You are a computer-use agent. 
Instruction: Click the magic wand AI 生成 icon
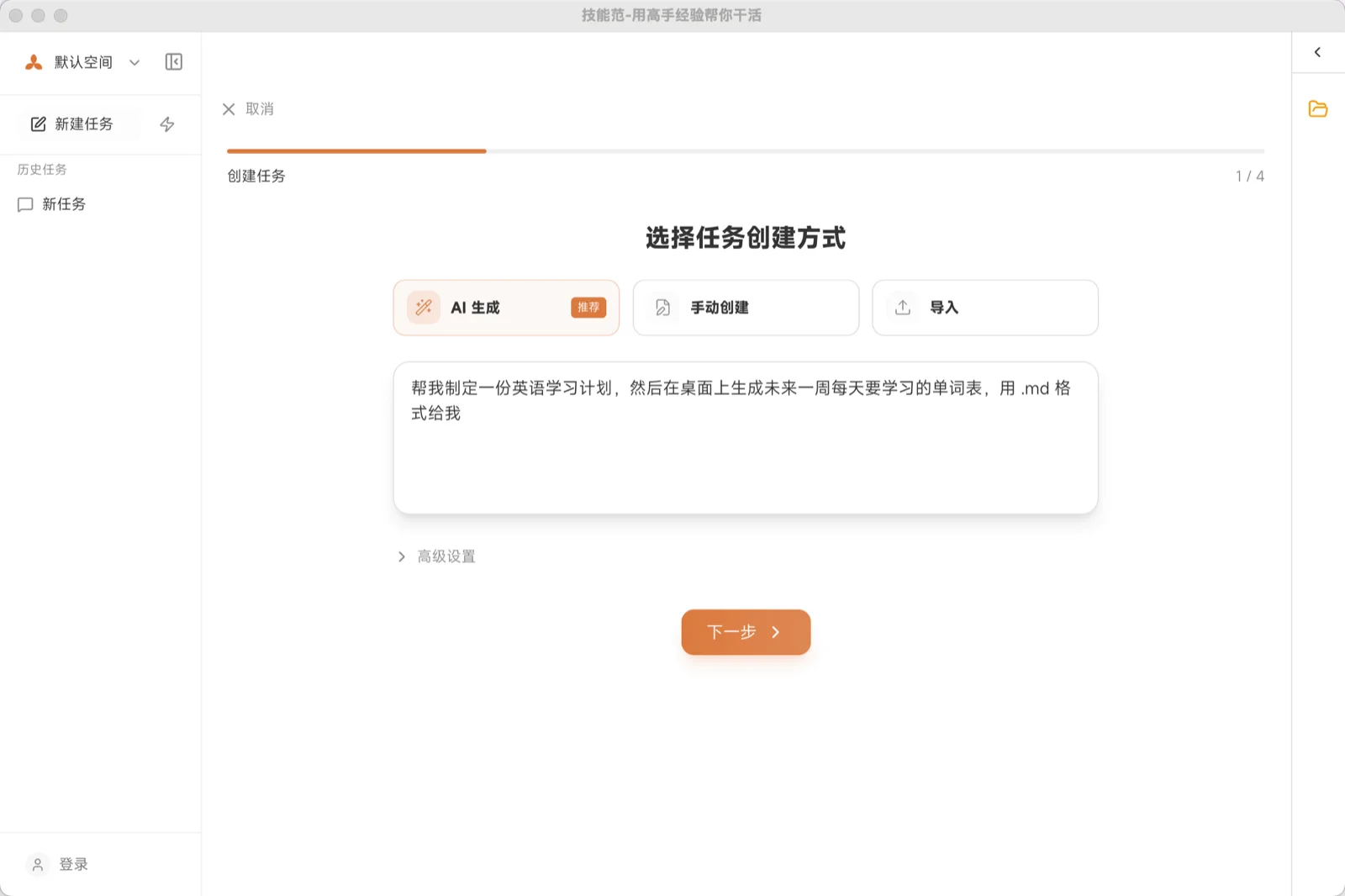pyautogui.click(x=424, y=308)
